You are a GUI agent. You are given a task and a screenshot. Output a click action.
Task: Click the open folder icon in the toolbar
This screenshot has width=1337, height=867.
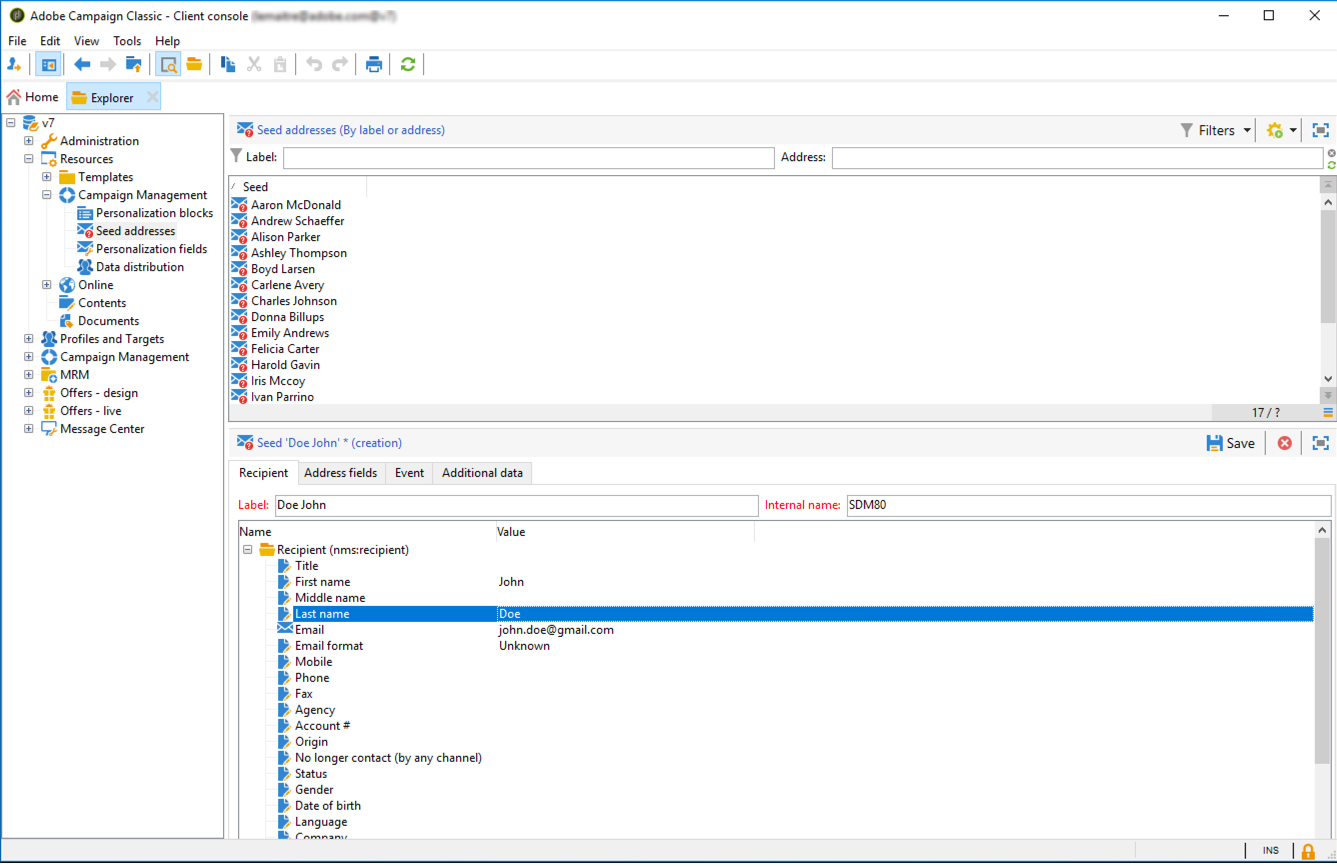click(x=194, y=65)
